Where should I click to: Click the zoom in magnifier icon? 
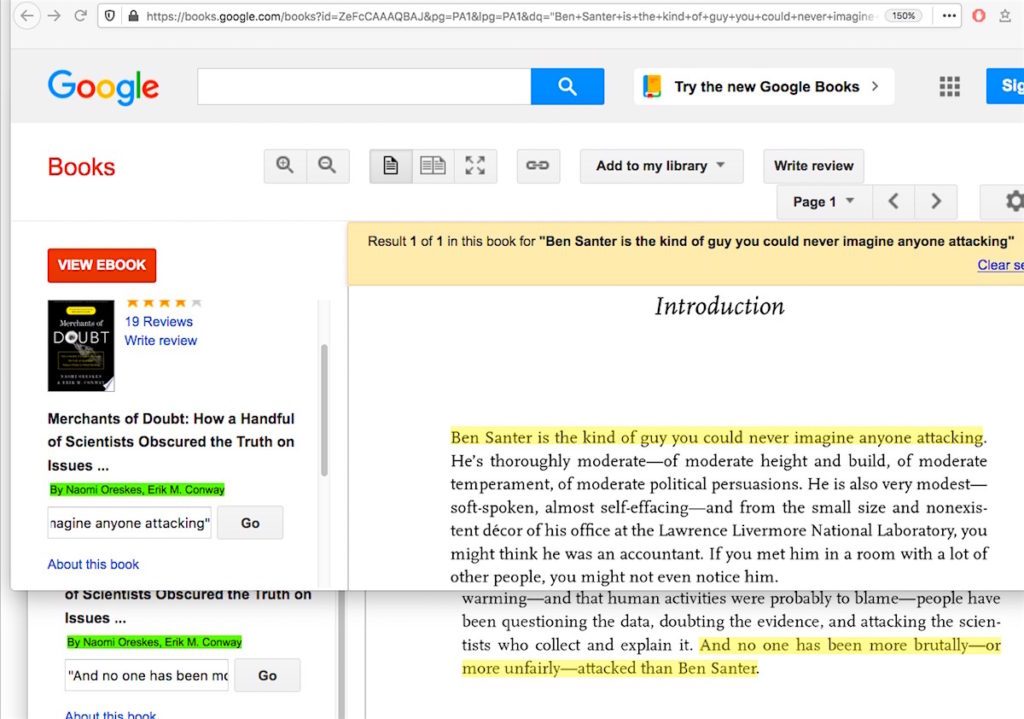[x=285, y=166]
